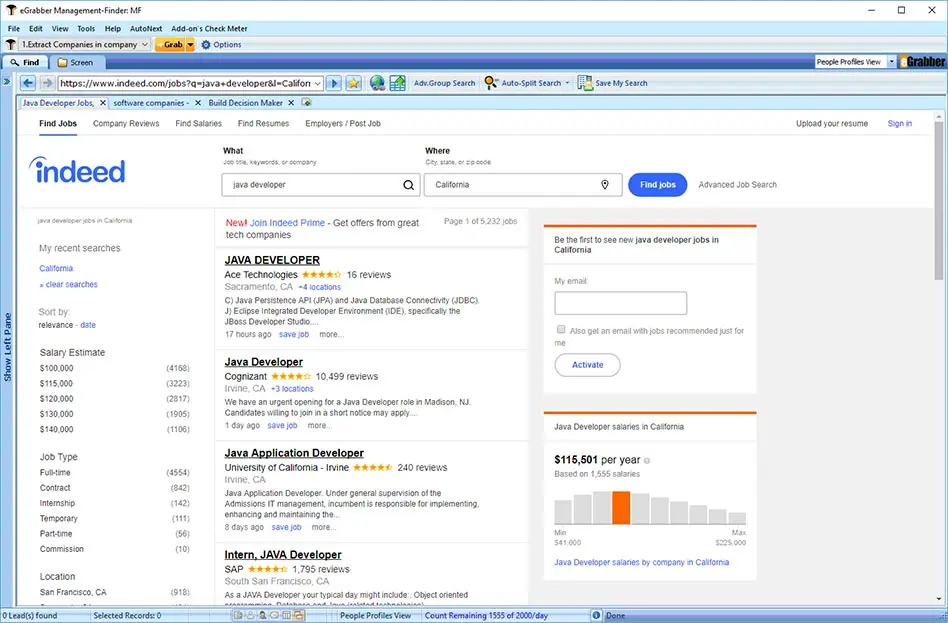This screenshot has width=948, height=623.
Task: Click the eGrabber logo at top right
Action: click(x=922, y=62)
